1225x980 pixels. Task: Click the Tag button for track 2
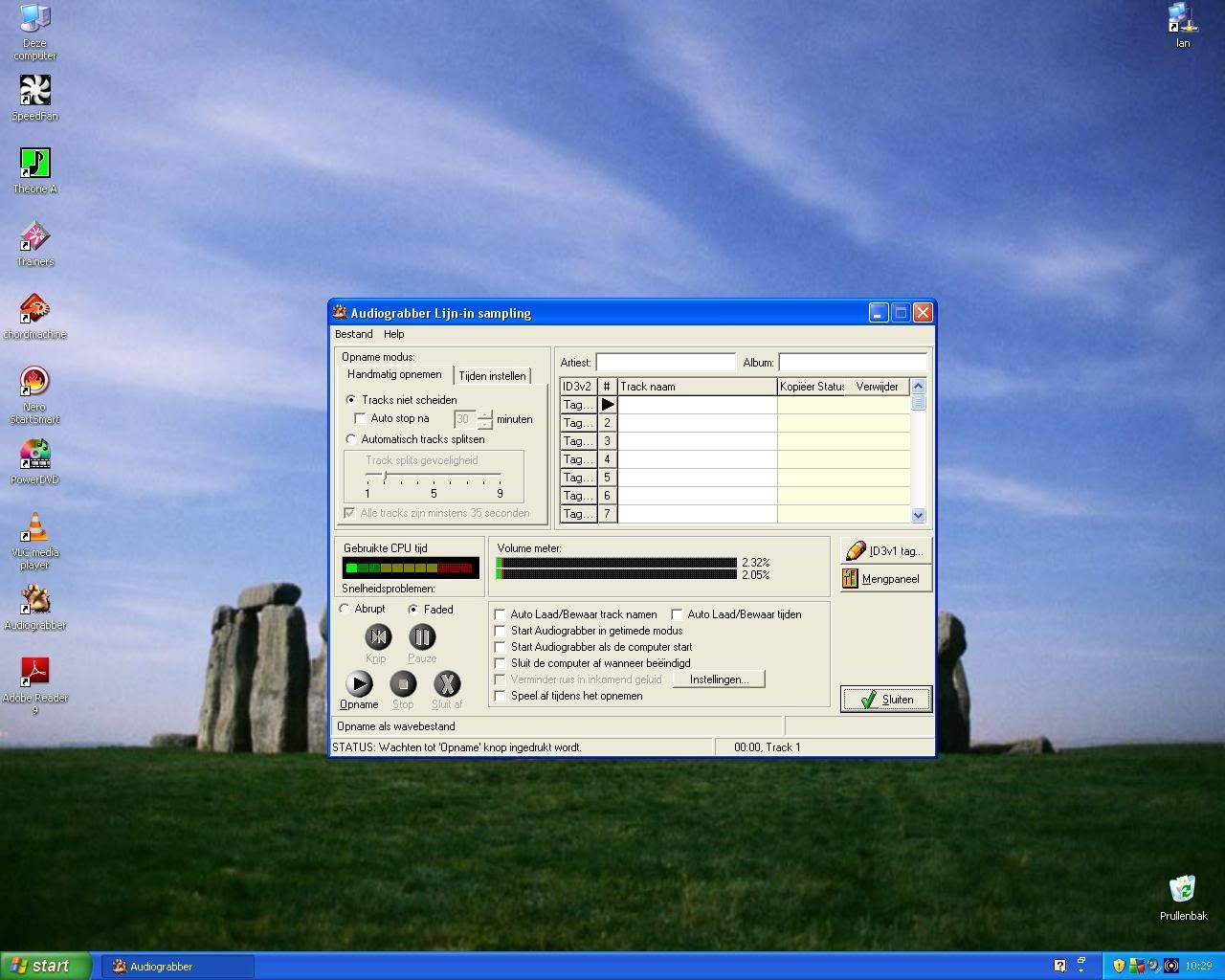point(578,423)
